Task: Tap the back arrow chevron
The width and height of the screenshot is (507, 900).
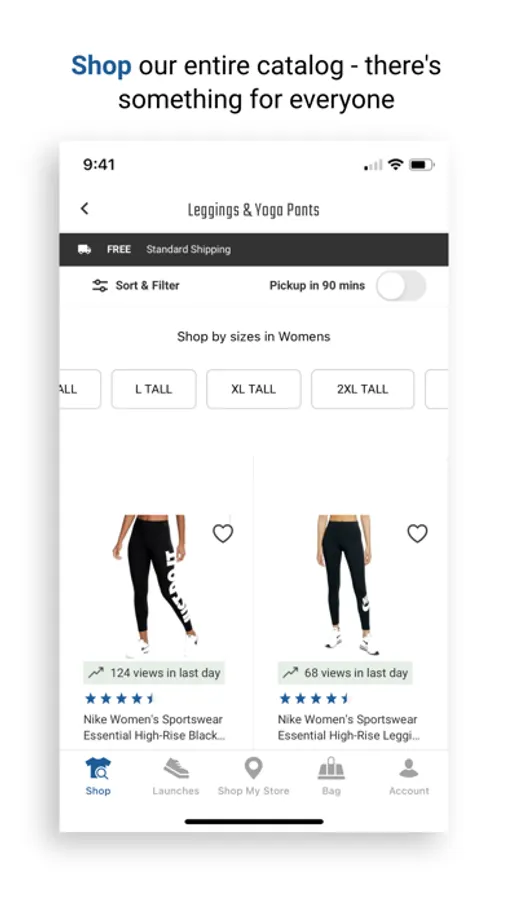Action: click(84, 208)
